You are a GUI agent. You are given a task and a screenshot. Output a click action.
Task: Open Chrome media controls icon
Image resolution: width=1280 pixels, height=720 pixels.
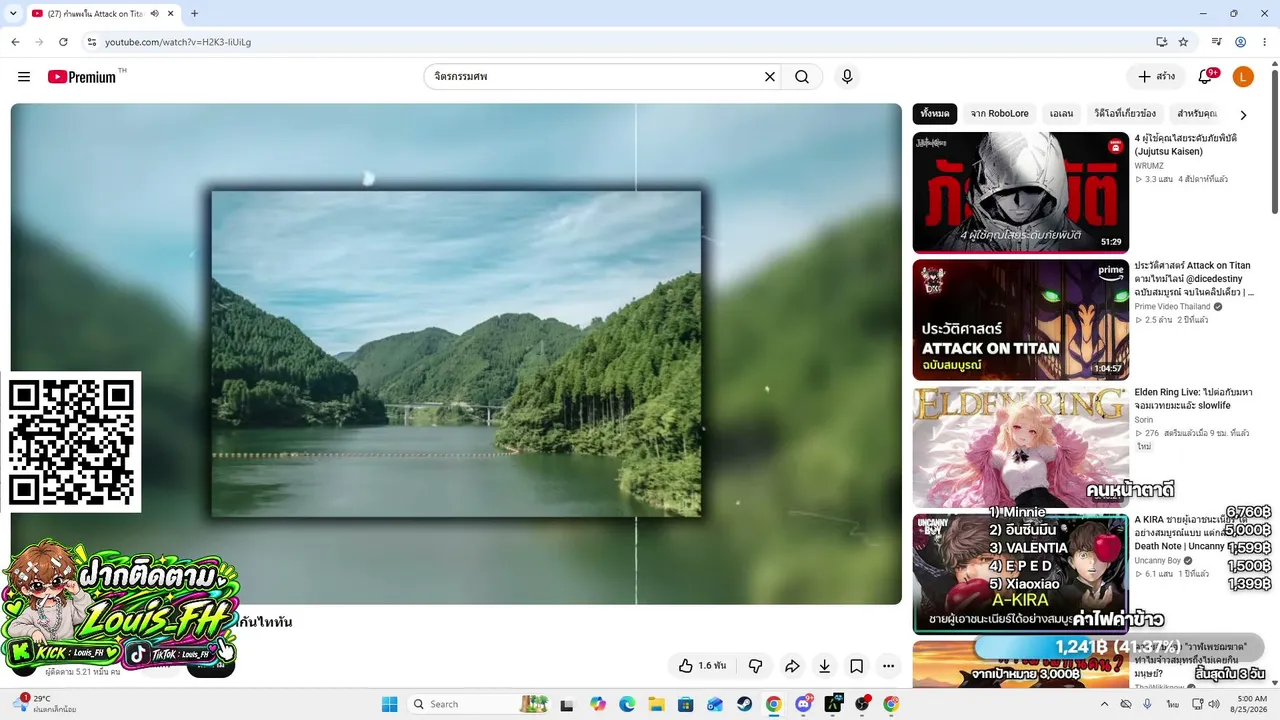click(x=1216, y=42)
